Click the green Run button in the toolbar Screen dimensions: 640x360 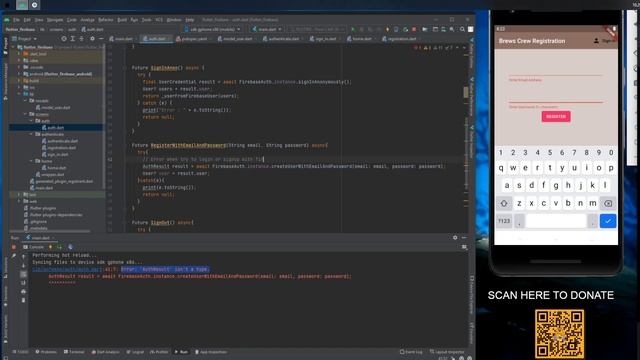353,29
